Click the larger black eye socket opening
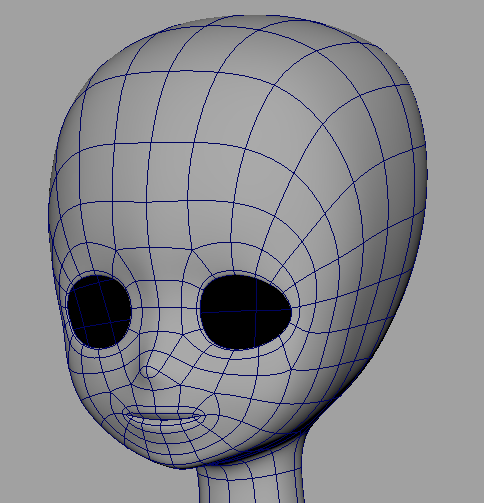The image size is (484, 503). pyautogui.click(x=246, y=312)
